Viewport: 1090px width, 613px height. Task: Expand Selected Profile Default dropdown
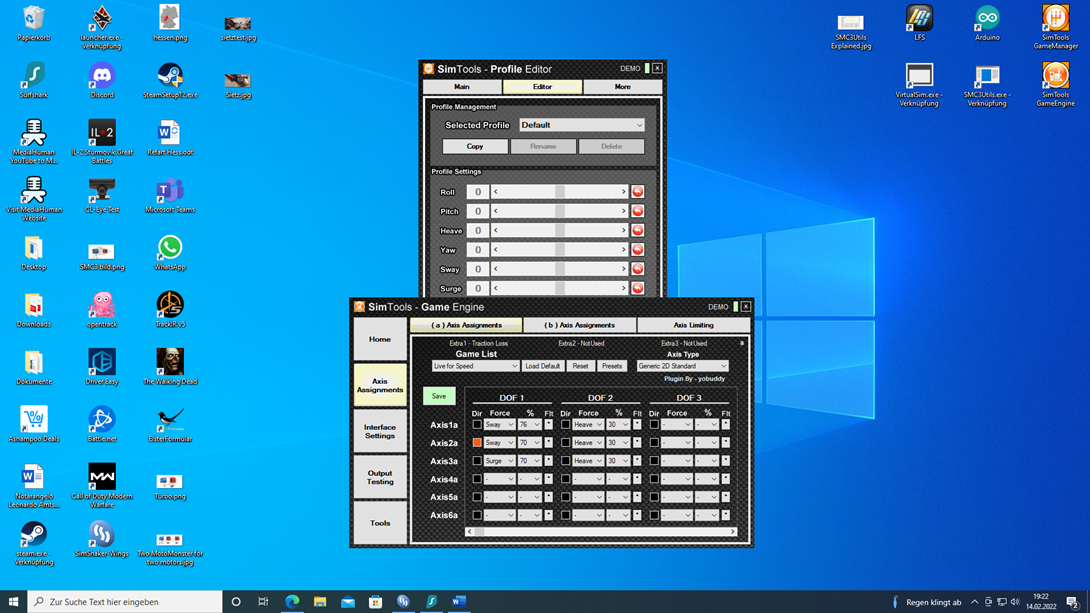582,125
